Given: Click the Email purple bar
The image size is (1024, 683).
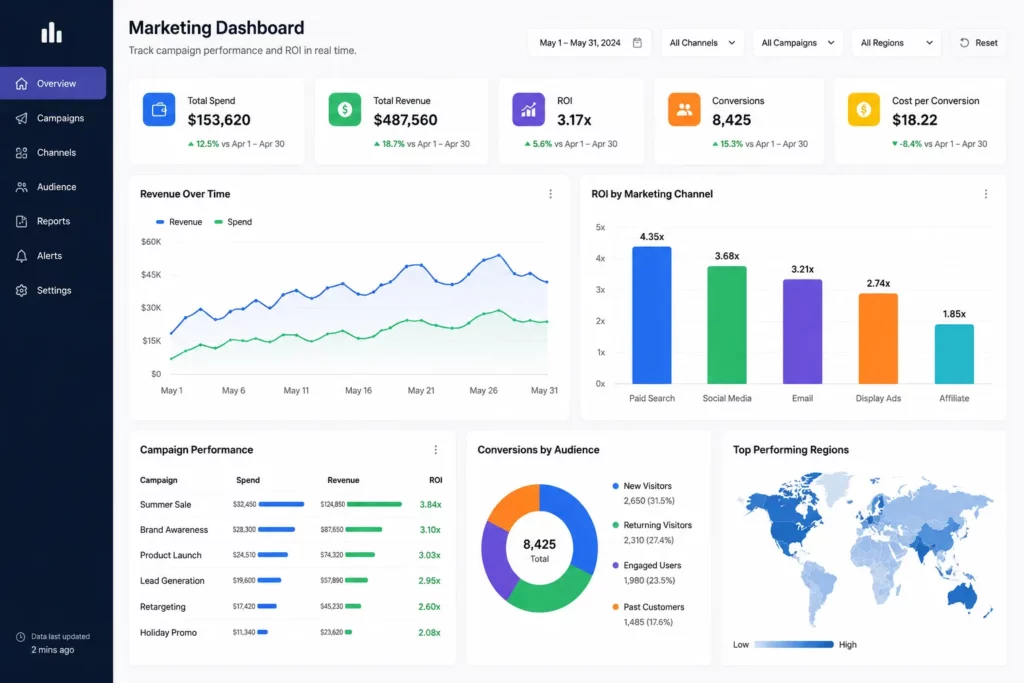Looking at the screenshot, I should coord(803,332).
